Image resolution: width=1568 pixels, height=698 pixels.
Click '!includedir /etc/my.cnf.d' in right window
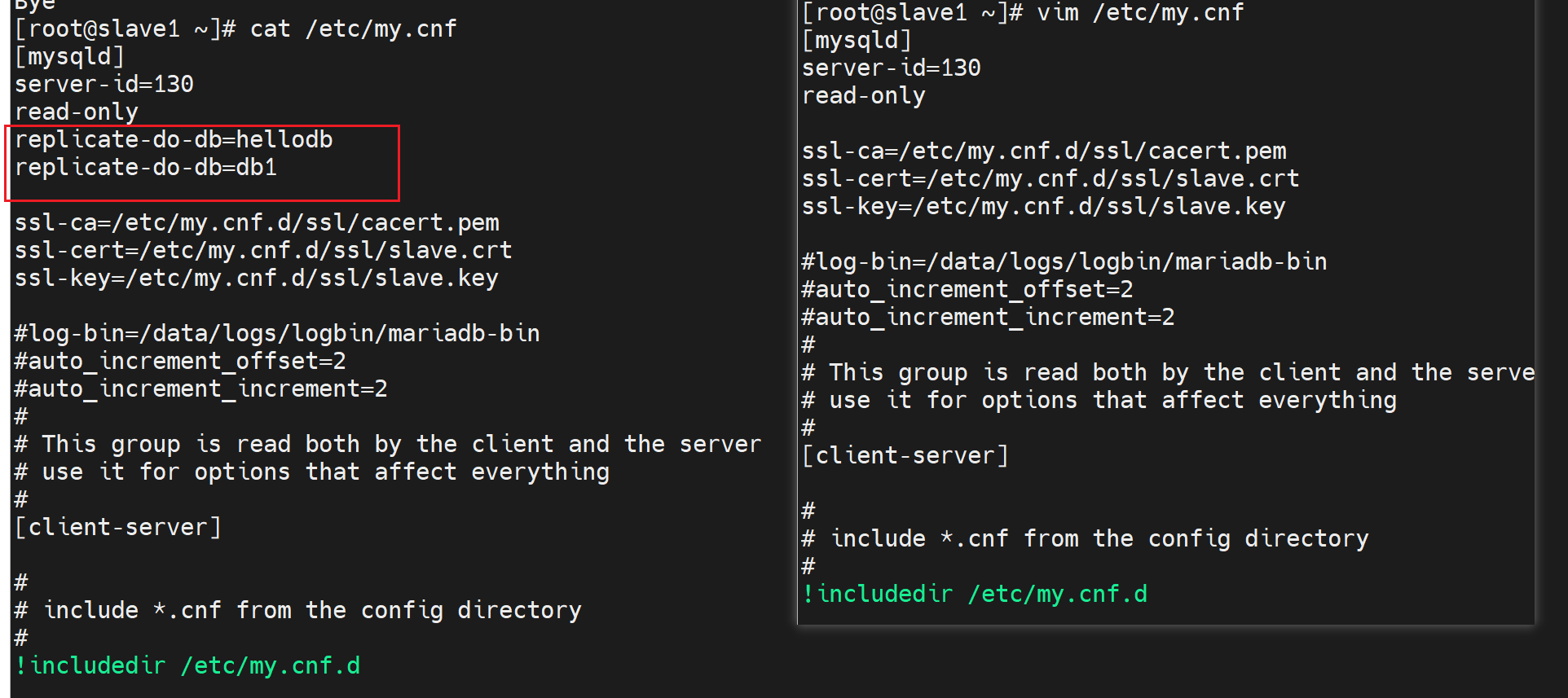tap(975, 595)
